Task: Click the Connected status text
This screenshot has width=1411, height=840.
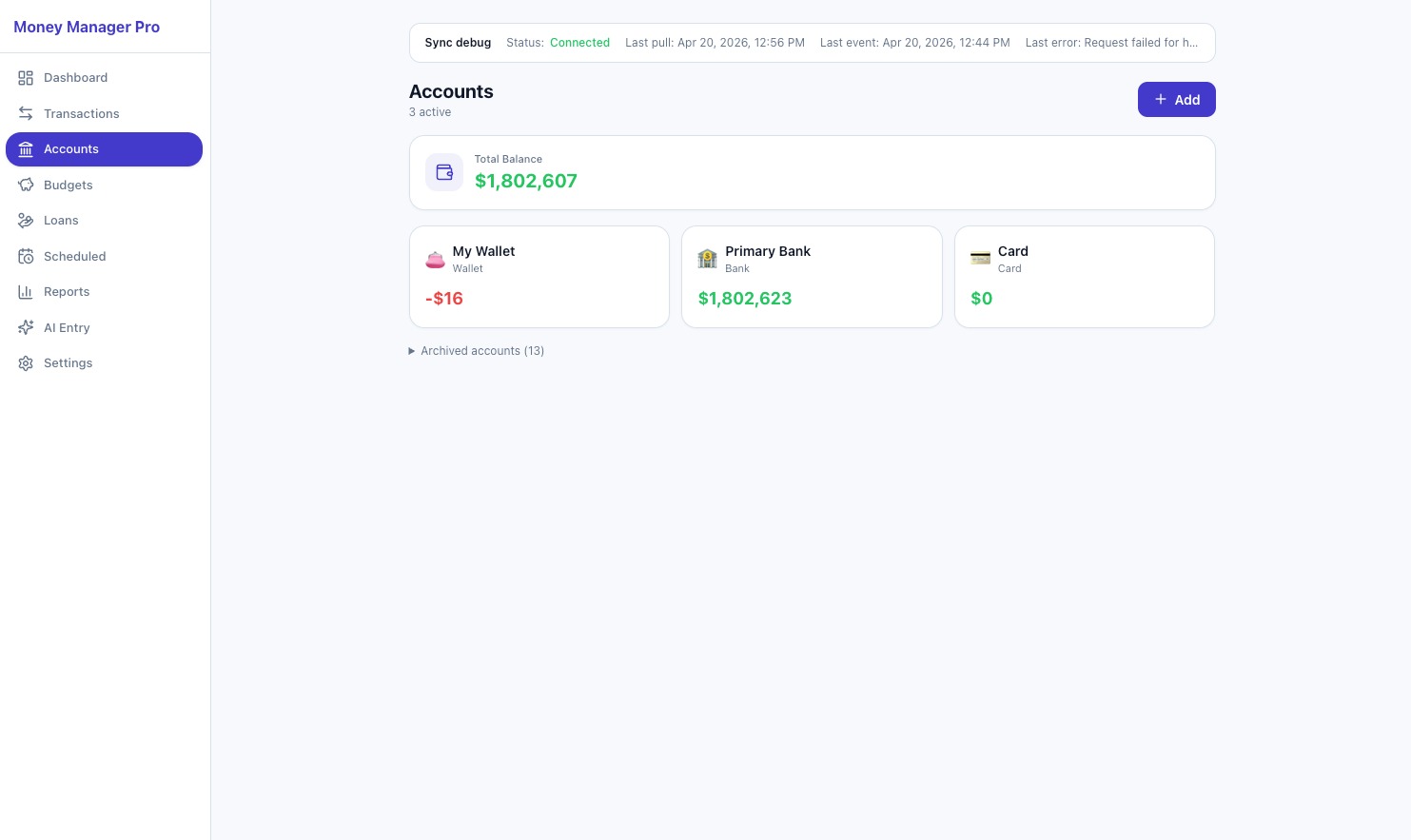Action: click(579, 43)
